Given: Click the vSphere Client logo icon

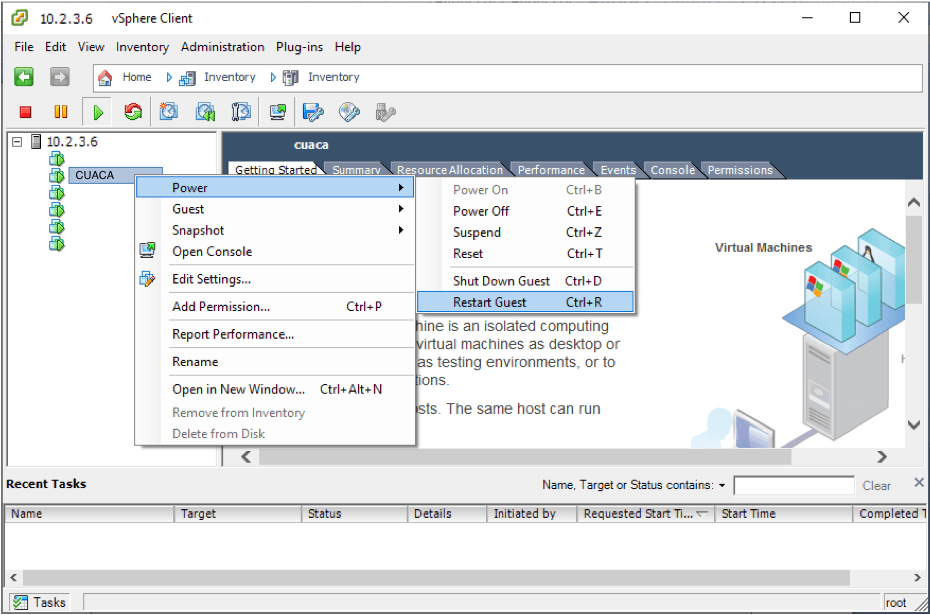Looking at the screenshot, I should [20, 18].
